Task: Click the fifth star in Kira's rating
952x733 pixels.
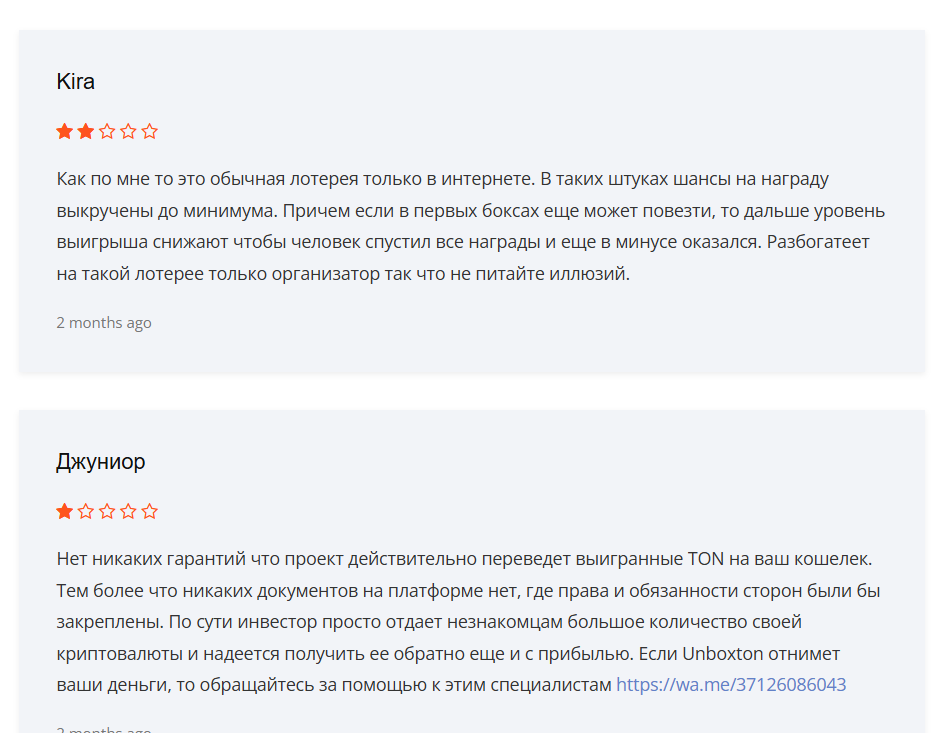Action: [150, 131]
